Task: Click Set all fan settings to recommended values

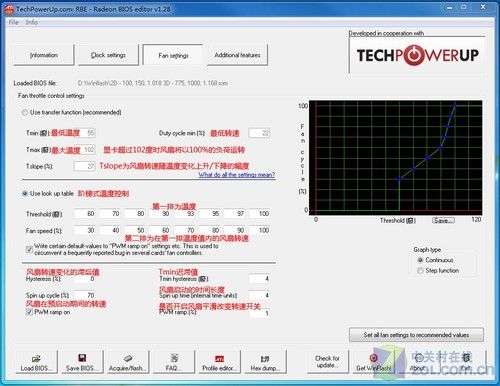Action: coord(416,335)
